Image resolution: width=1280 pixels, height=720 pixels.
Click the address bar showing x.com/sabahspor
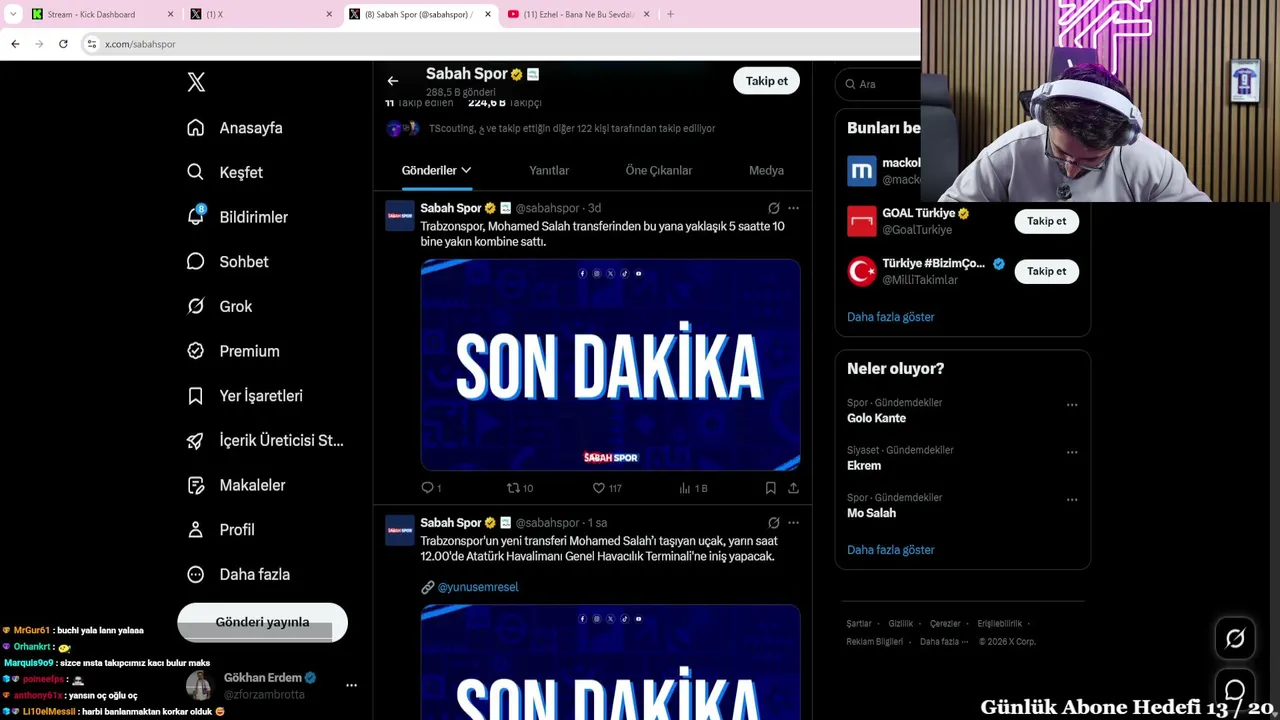point(500,44)
